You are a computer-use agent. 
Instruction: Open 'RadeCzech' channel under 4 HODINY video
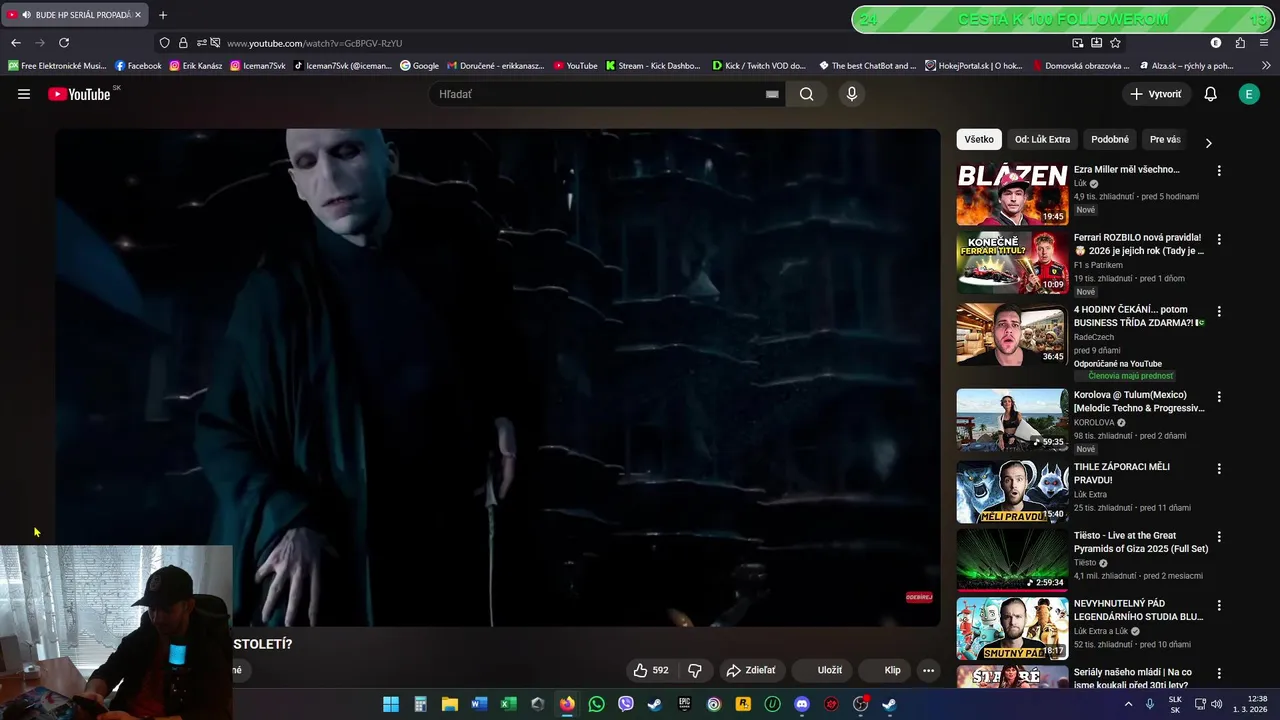point(1094,337)
